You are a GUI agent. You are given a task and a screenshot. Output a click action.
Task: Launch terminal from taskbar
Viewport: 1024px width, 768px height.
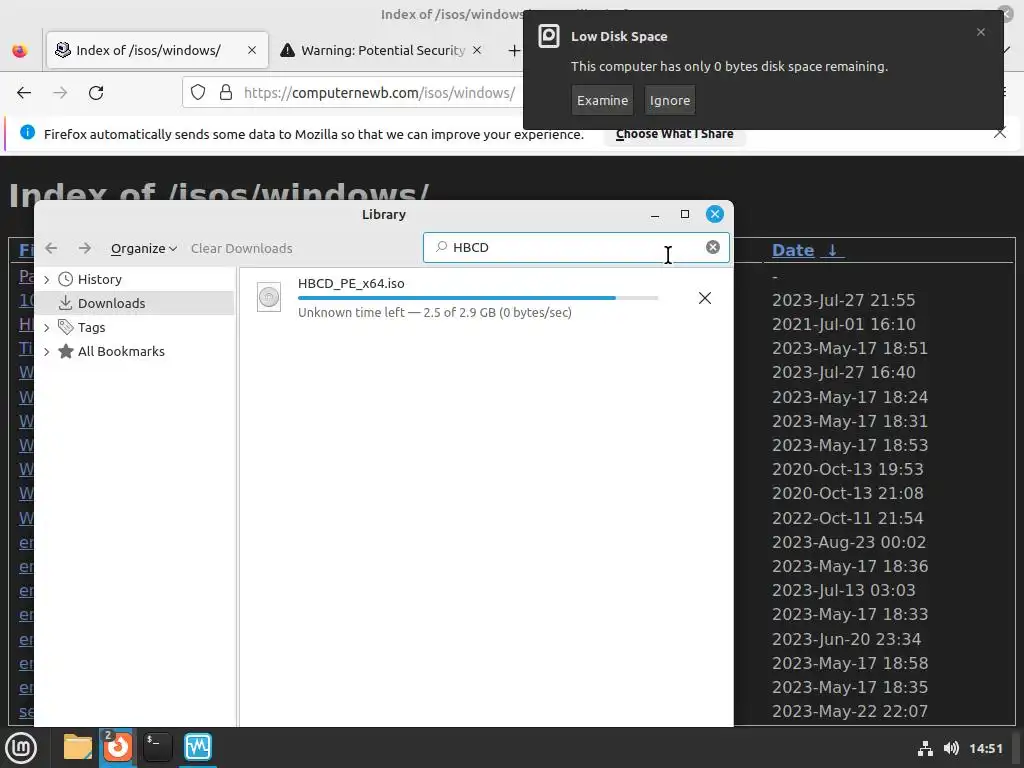(x=157, y=747)
